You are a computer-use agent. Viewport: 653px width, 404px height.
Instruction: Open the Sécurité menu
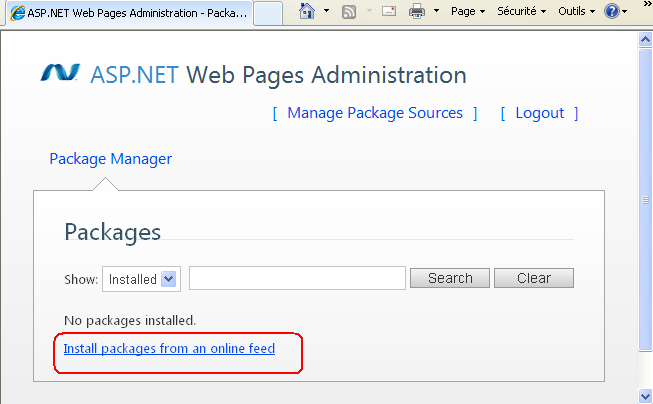pos(522,12)
